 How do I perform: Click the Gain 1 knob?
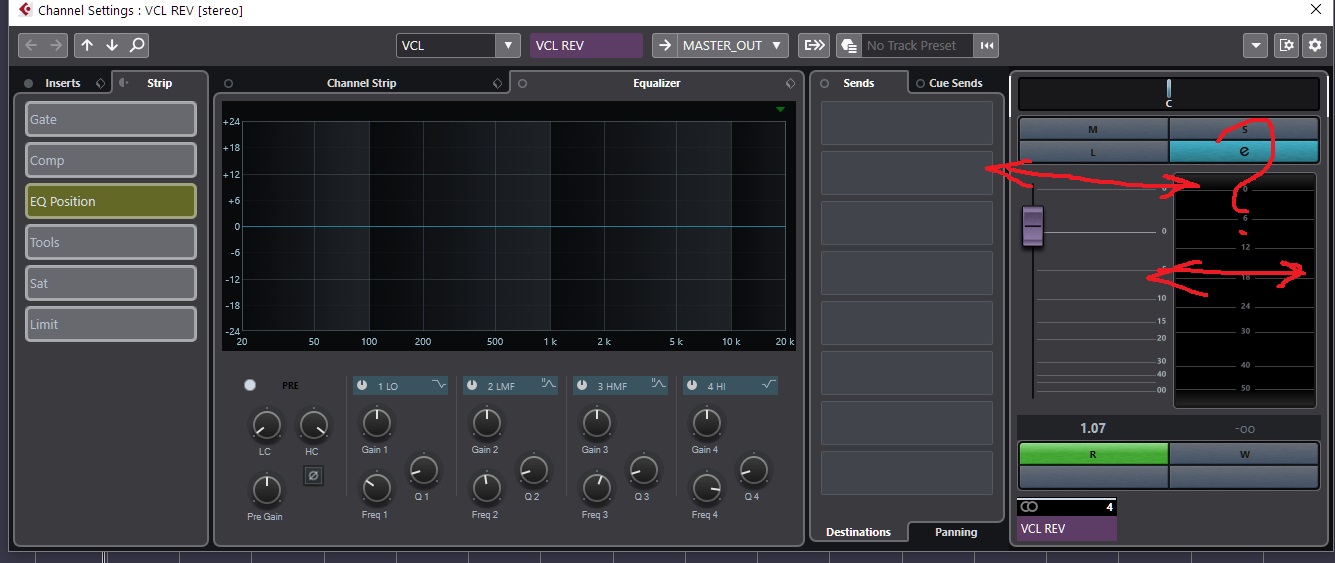(376, 423)
